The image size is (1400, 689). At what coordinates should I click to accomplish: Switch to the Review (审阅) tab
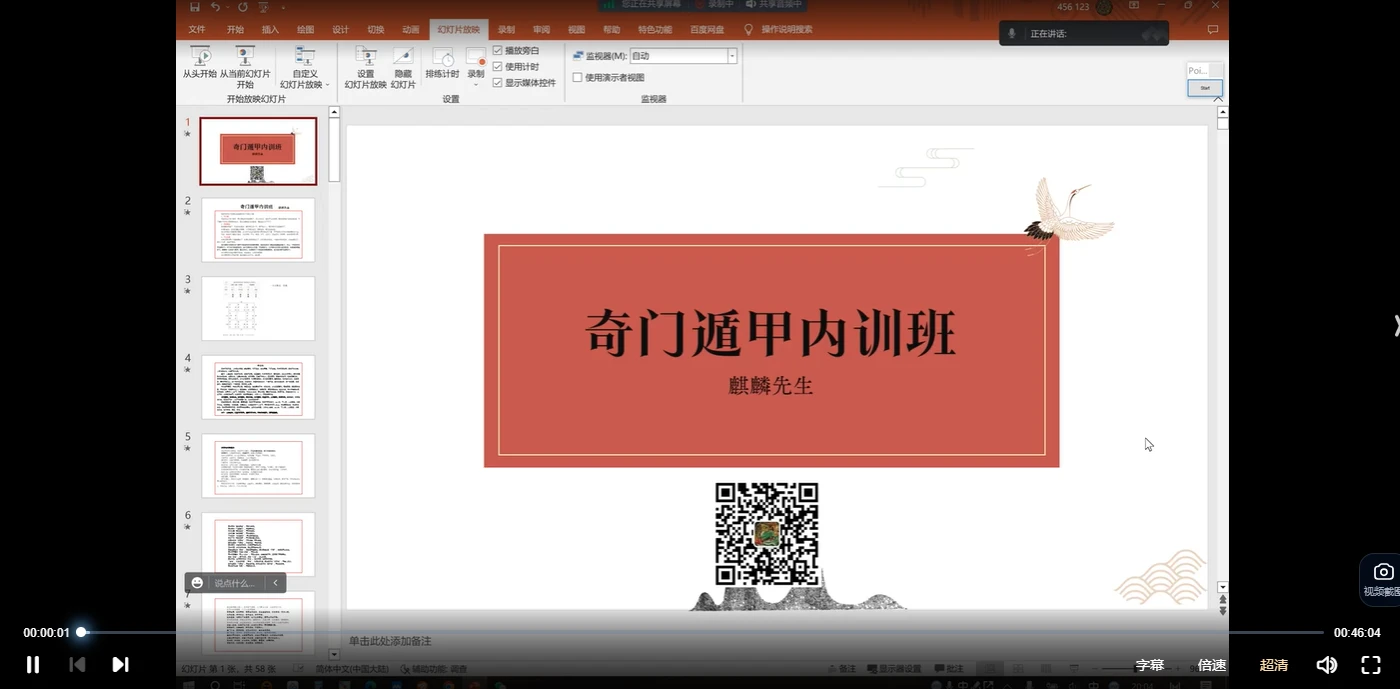(541, 29)
